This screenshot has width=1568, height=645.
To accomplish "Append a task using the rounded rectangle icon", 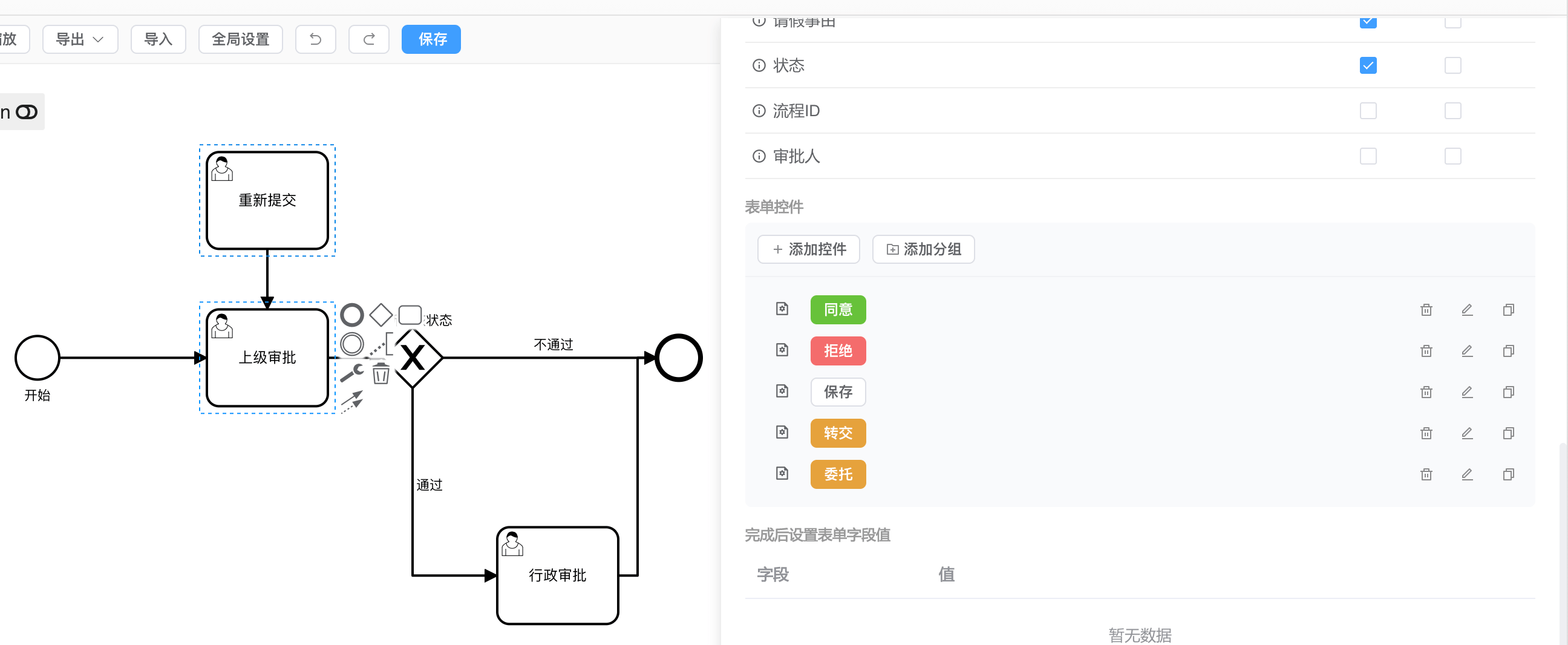I will (x=411, y=313).
